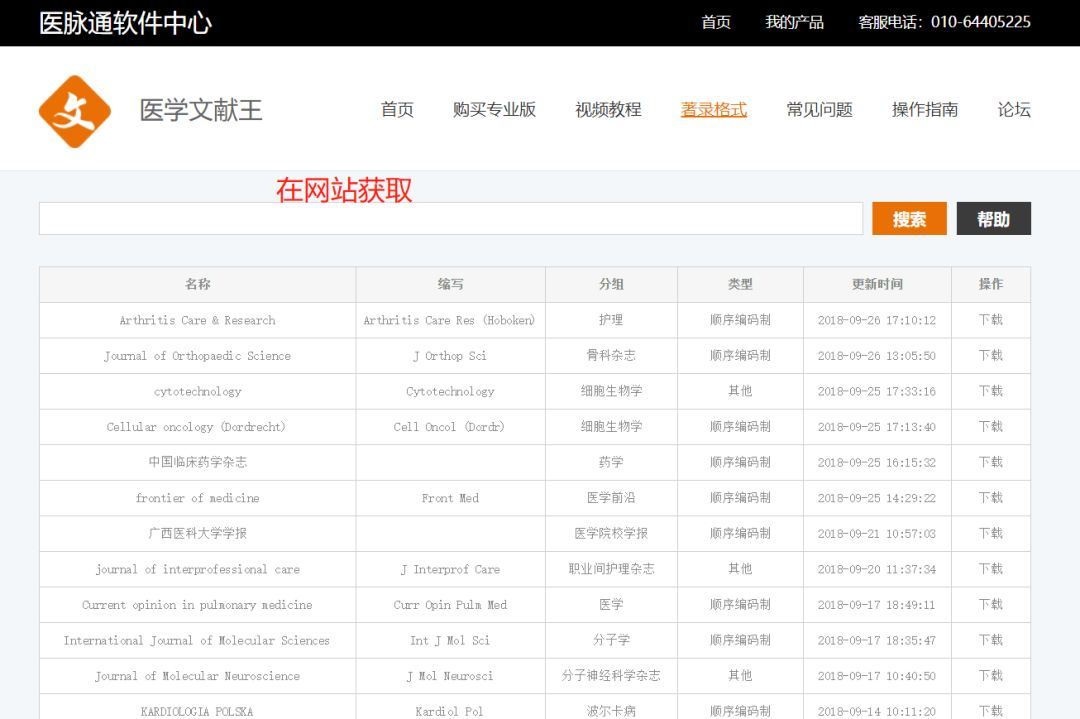Open 视频教程 navigation item
This screenshot has height=719, width=1080.
pyautogui.click(x=608, y=110)
